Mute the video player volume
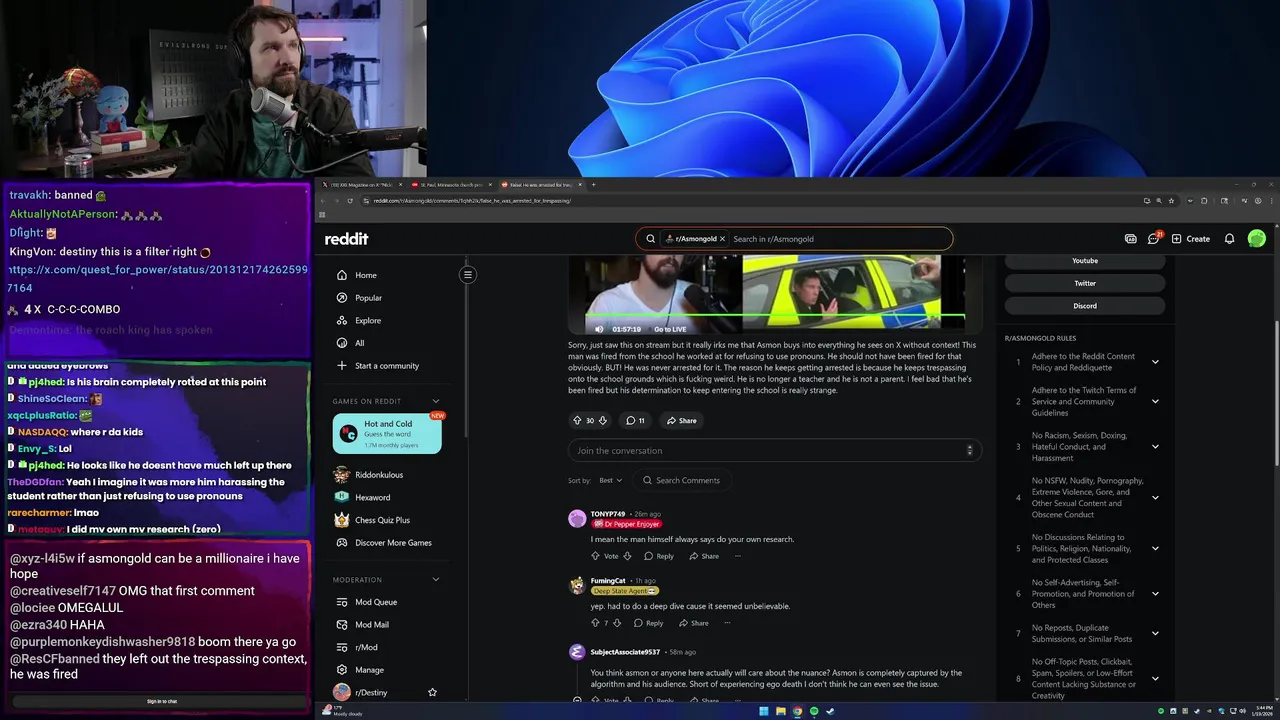Image resolution: width=1280 pixels, height=720 pixels. 599,329
